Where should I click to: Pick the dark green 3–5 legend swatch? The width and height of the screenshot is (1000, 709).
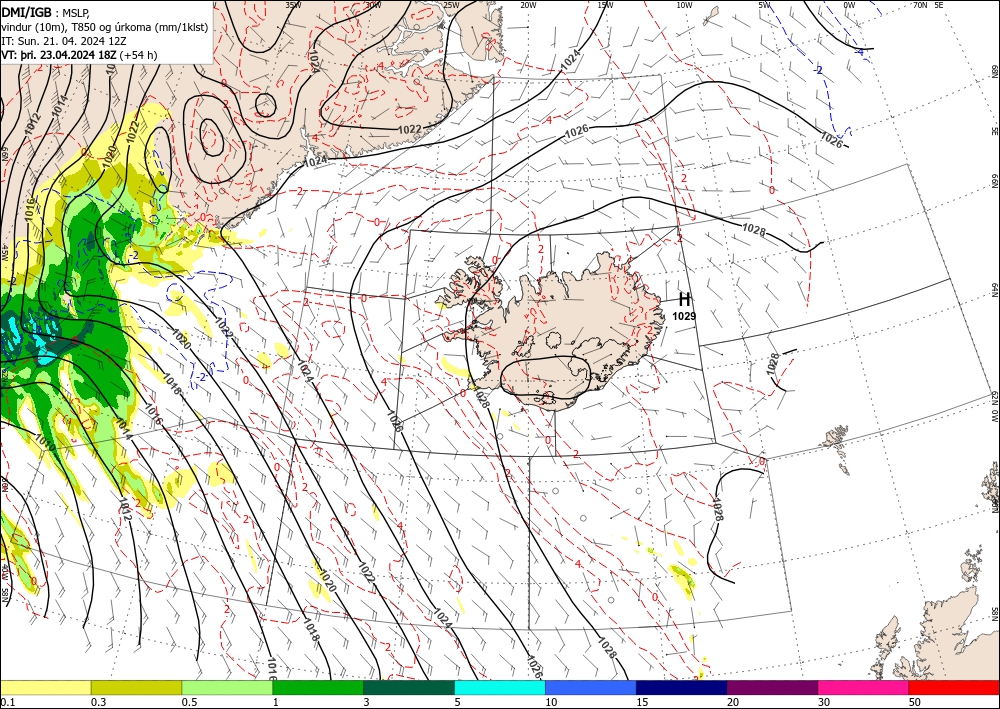409,687
